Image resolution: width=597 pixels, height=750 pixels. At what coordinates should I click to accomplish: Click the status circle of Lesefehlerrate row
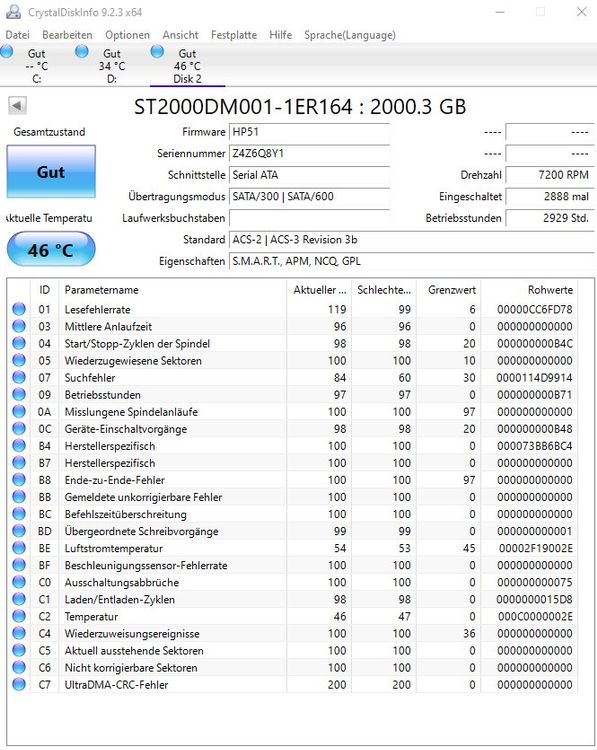pos(19,309)
